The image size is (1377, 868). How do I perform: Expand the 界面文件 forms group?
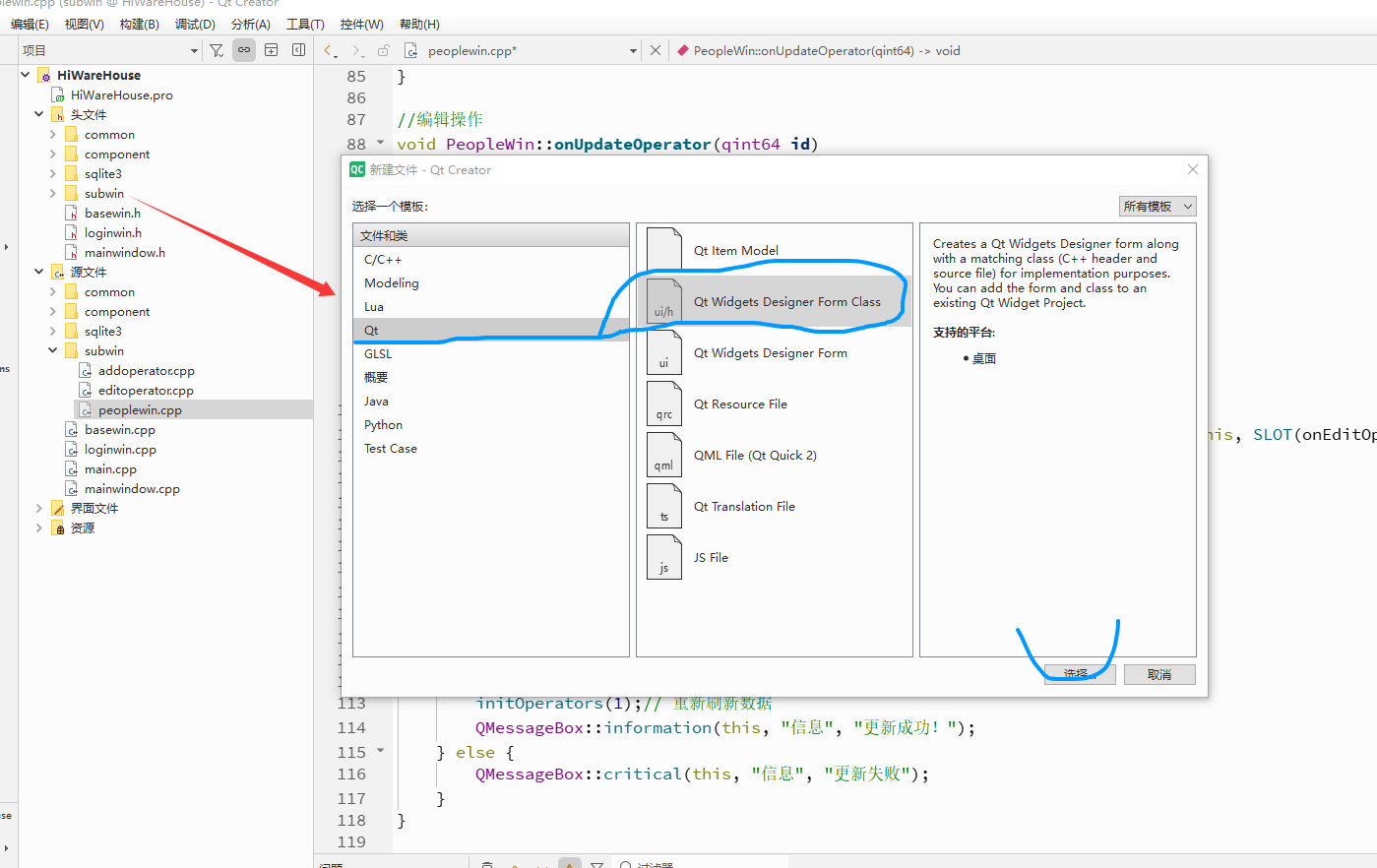tap(39, 508)
